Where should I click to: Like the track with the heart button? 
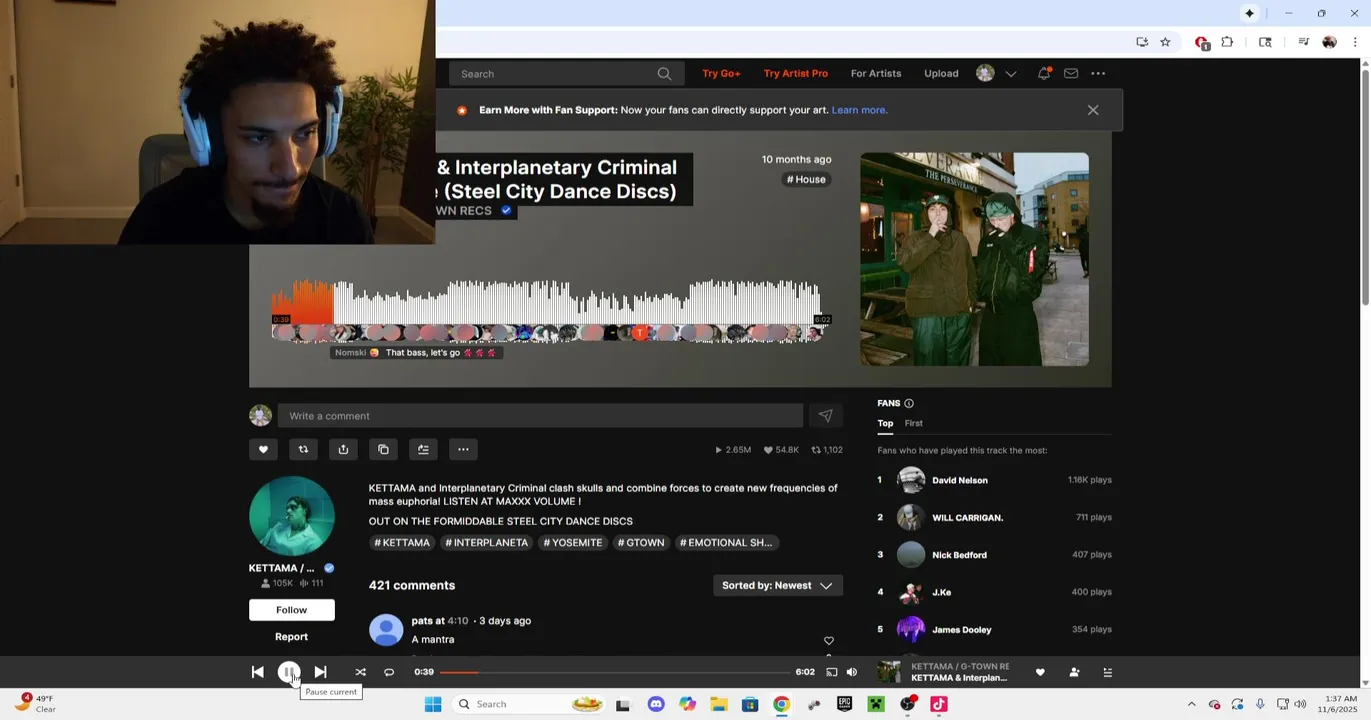point(263,449)
